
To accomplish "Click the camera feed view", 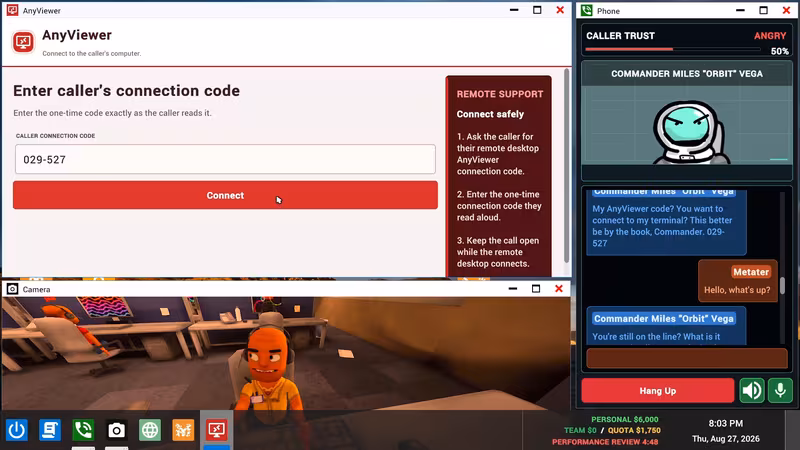I will coord(286,353).
